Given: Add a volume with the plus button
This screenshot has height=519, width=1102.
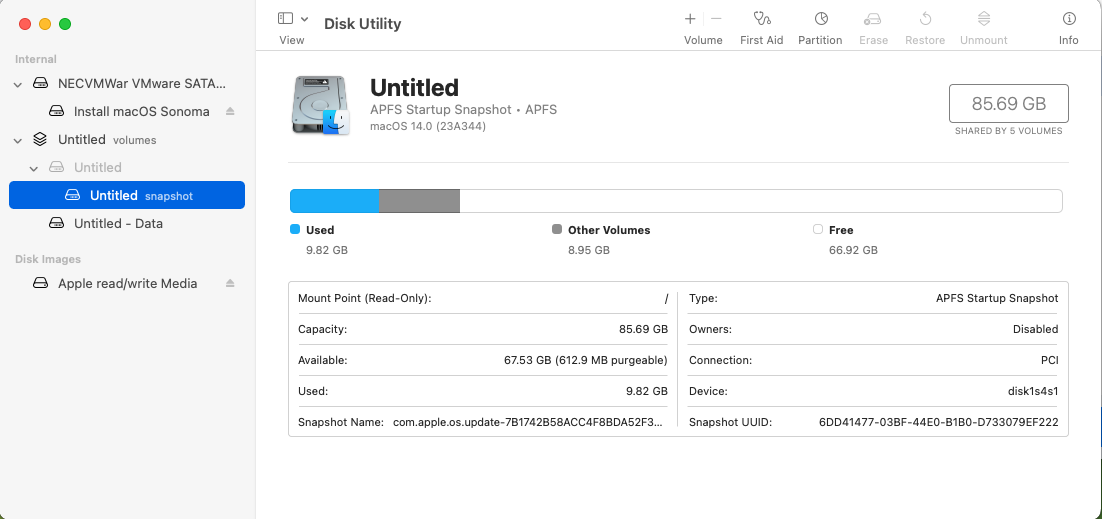Looking at the screenshot, I should point(690,19).
